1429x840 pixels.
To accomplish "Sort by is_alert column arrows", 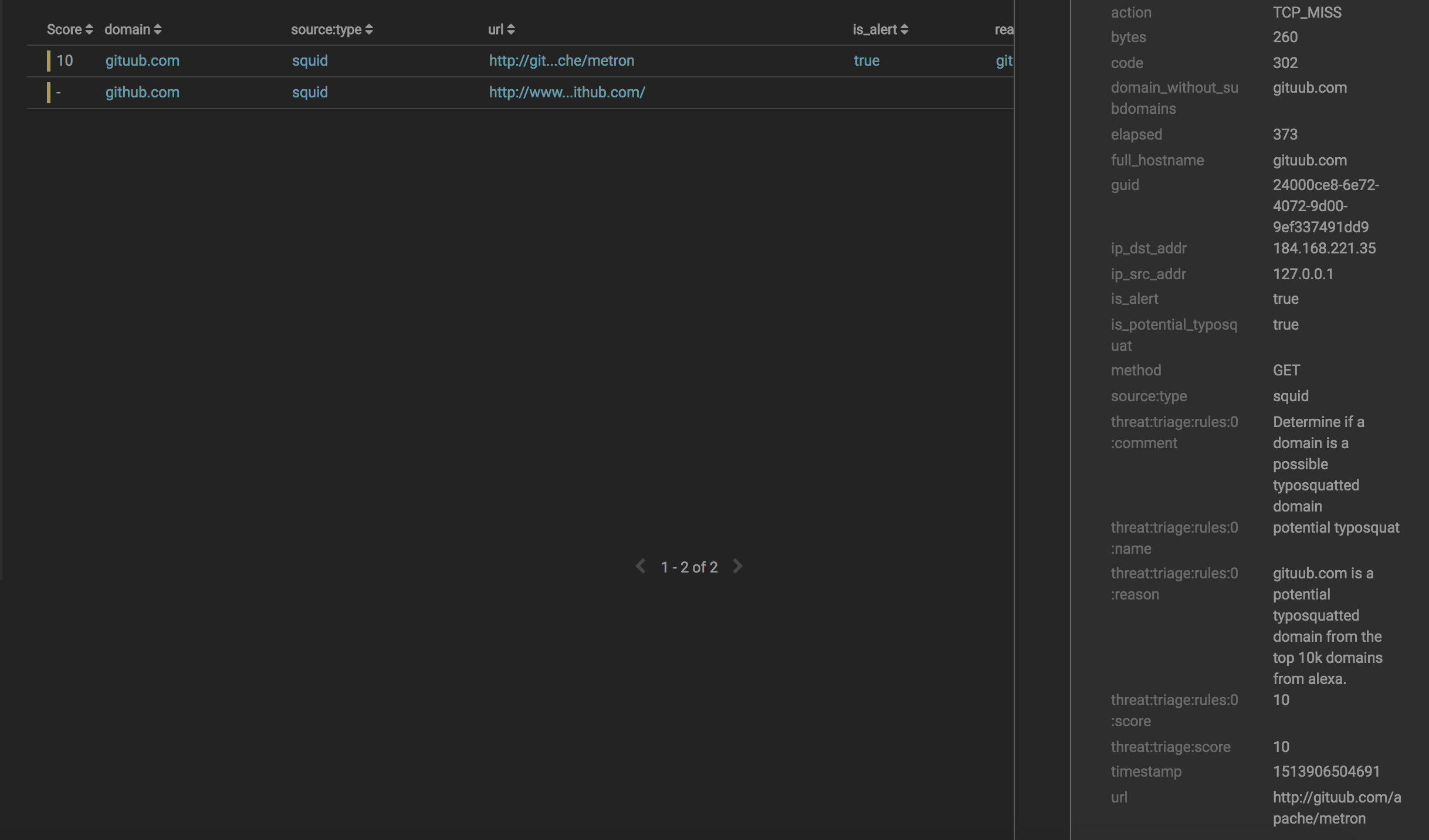I will [904, 29].
